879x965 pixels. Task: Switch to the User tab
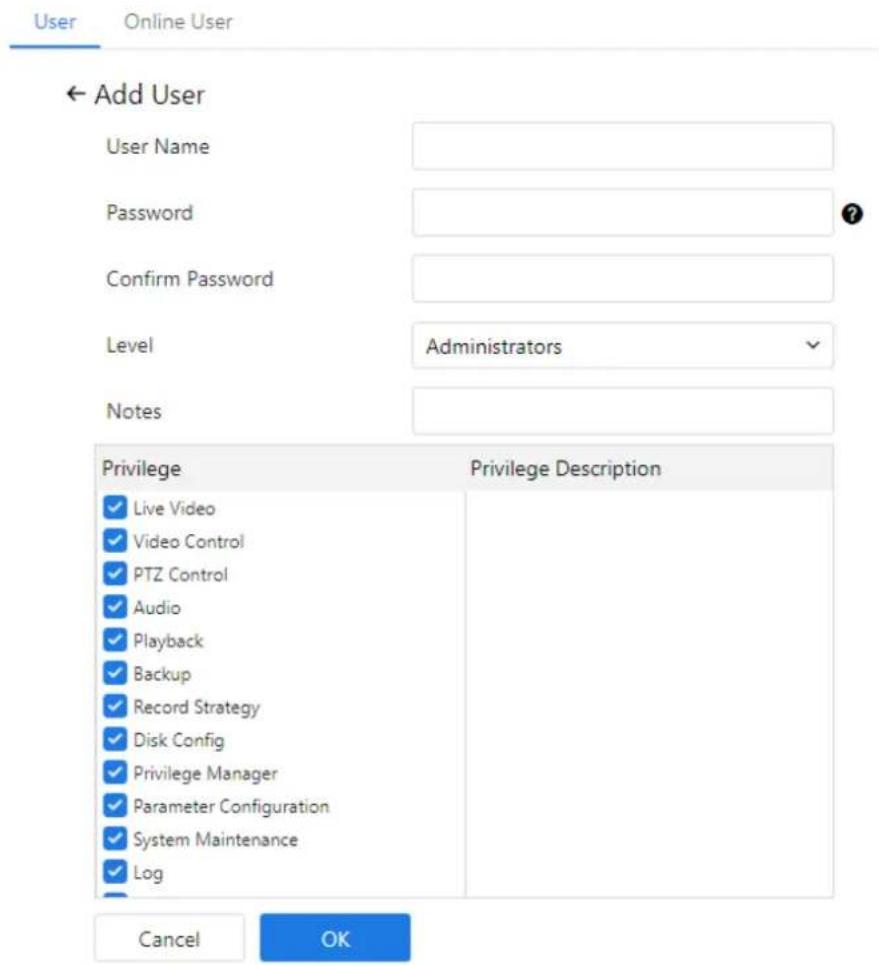click(x=55, y=22)
